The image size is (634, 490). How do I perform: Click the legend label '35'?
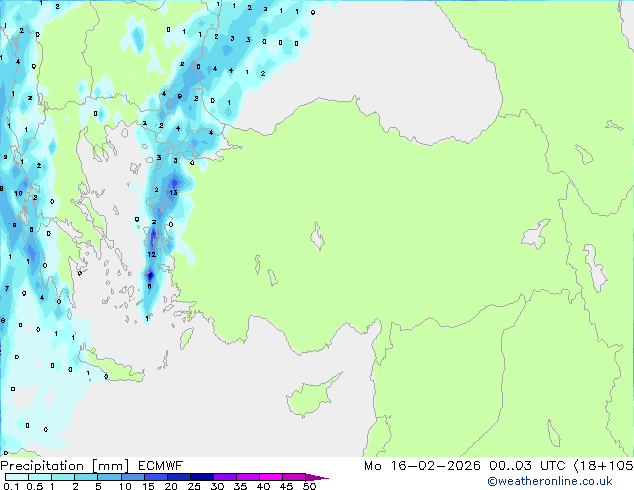pos(240,486)
